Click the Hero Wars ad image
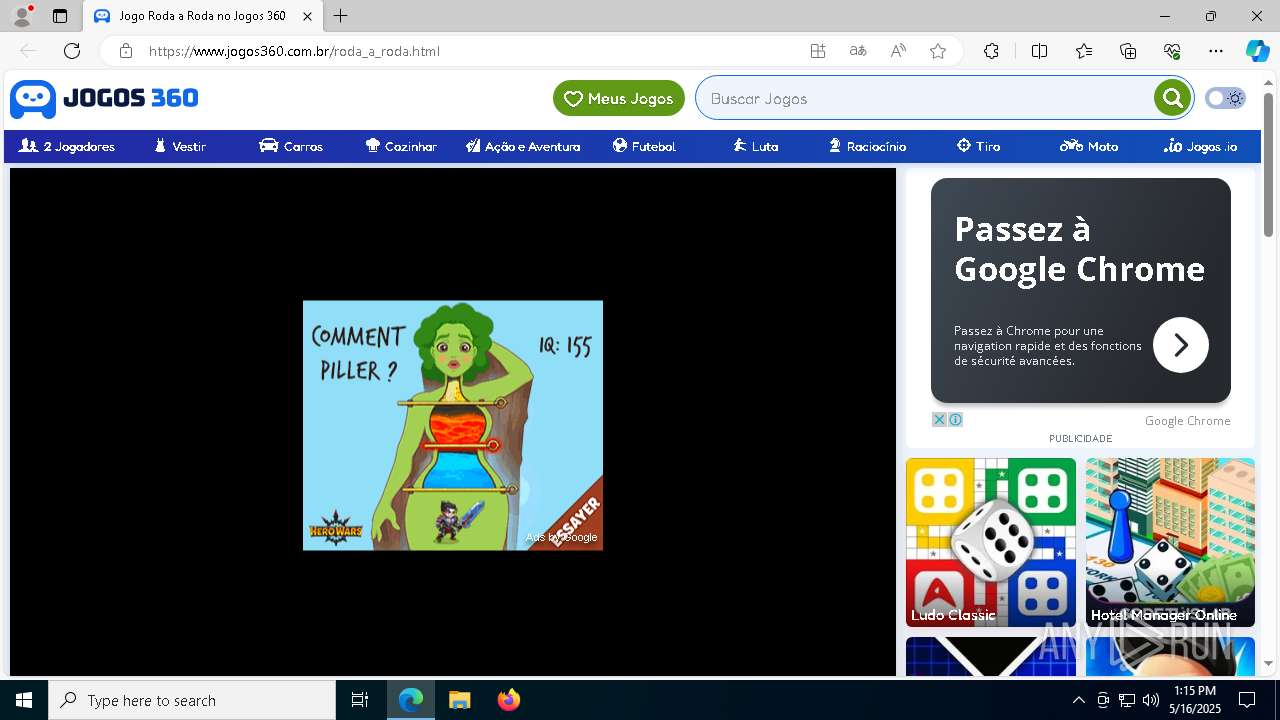This screenshot has height=720, width=1280. [x=452, y=425]
